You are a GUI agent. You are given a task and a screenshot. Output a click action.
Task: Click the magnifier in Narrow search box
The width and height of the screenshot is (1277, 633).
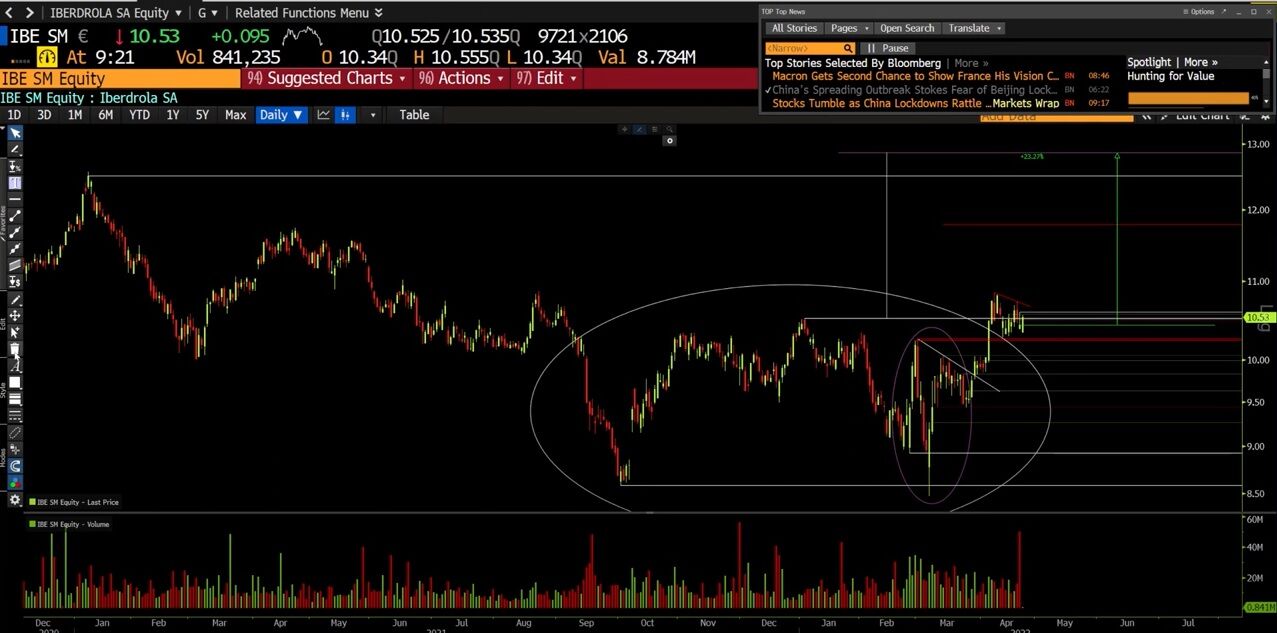(x=848, y=48)
